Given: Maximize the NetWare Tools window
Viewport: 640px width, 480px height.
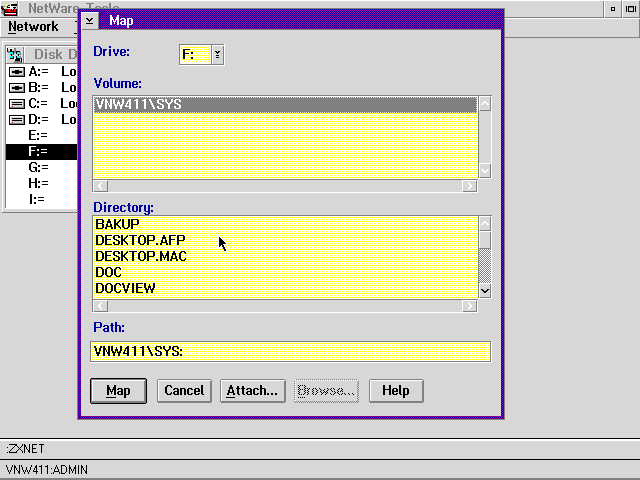Looking at the screenshot, I should point(631,9).
